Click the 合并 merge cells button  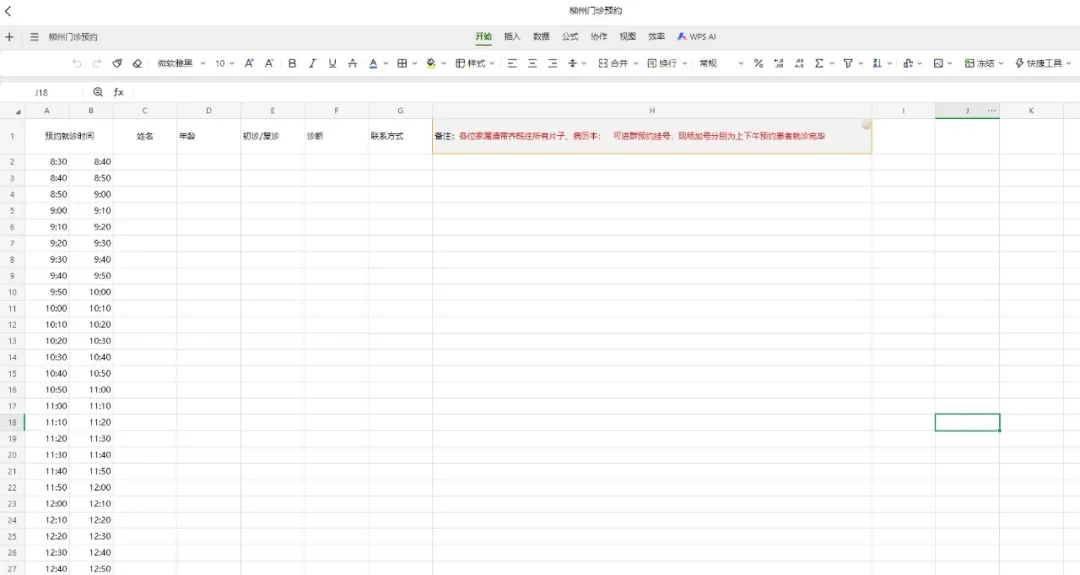[618, 63]
